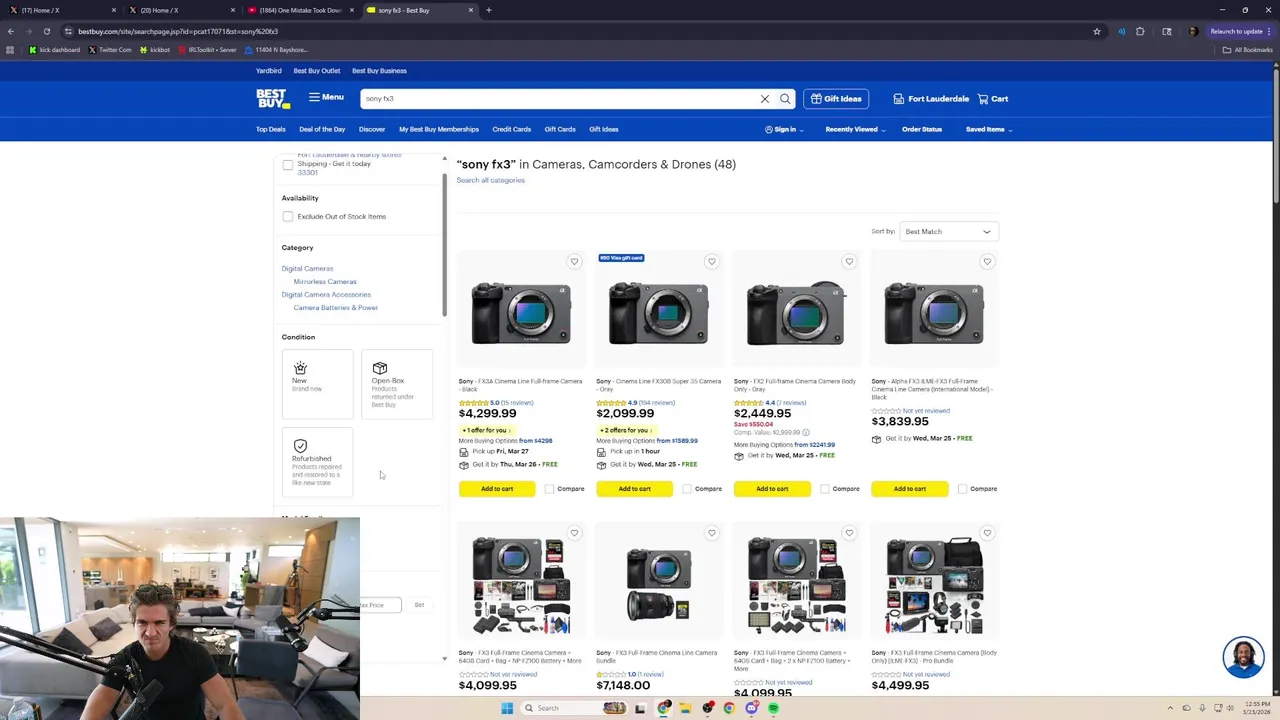
Task: Add the Sony FX30B camera to cart
Action: tap(634, 489)
